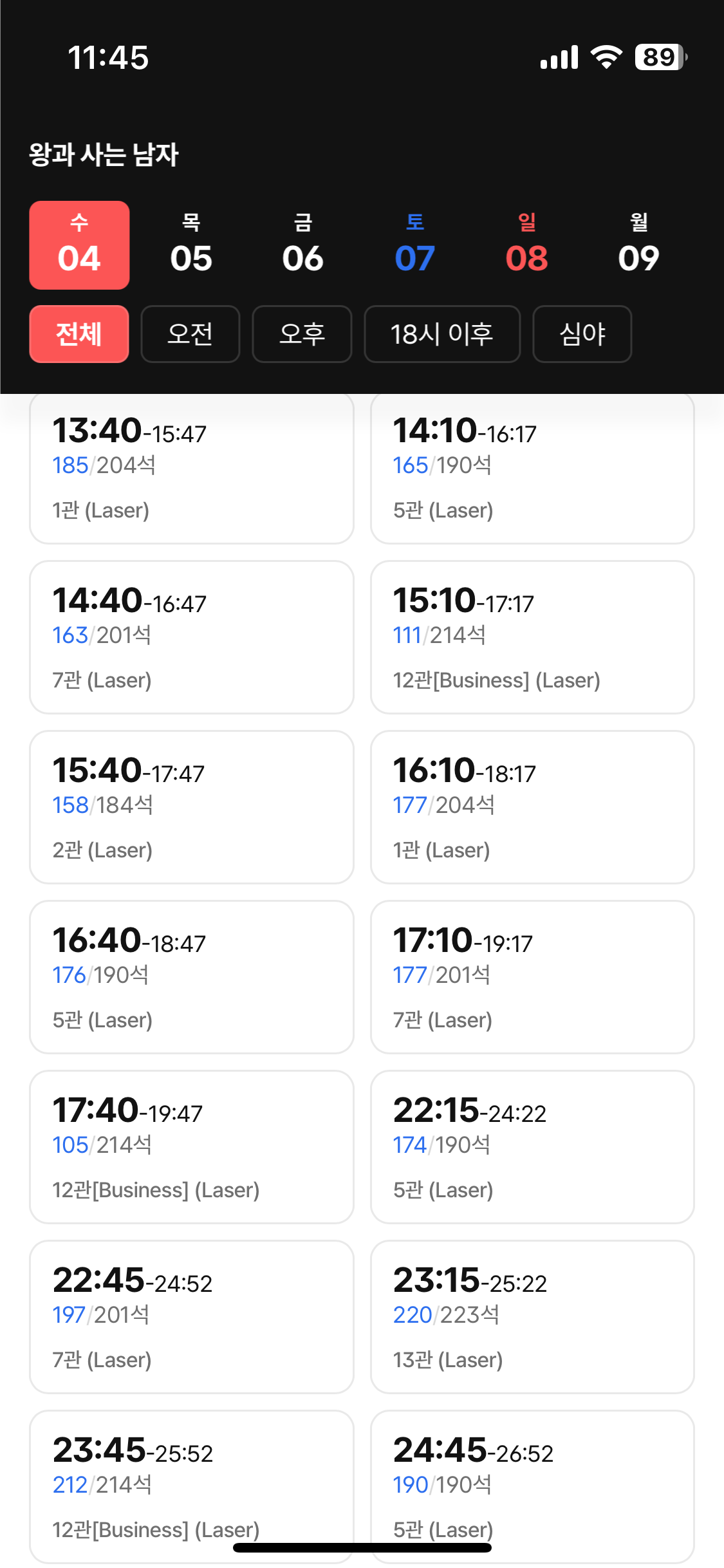724x1568 pixels.
Task: Pick Sunday 08 date
Action: 527,245
